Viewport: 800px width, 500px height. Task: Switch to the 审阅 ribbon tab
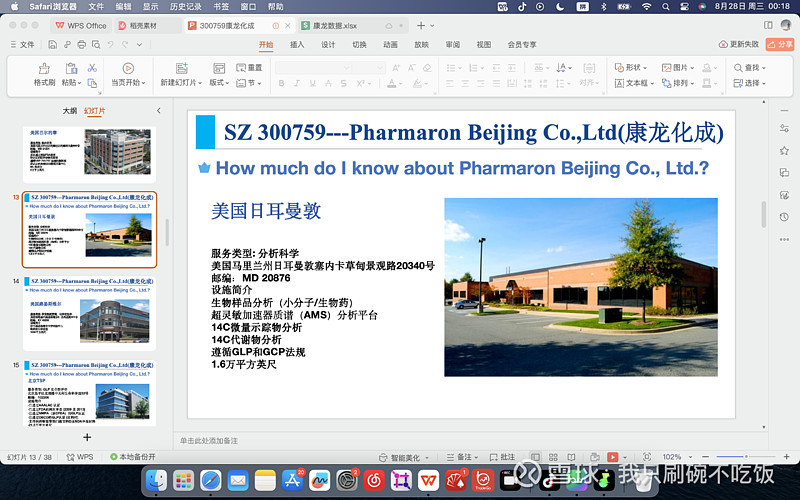click(x=453, y=45)
